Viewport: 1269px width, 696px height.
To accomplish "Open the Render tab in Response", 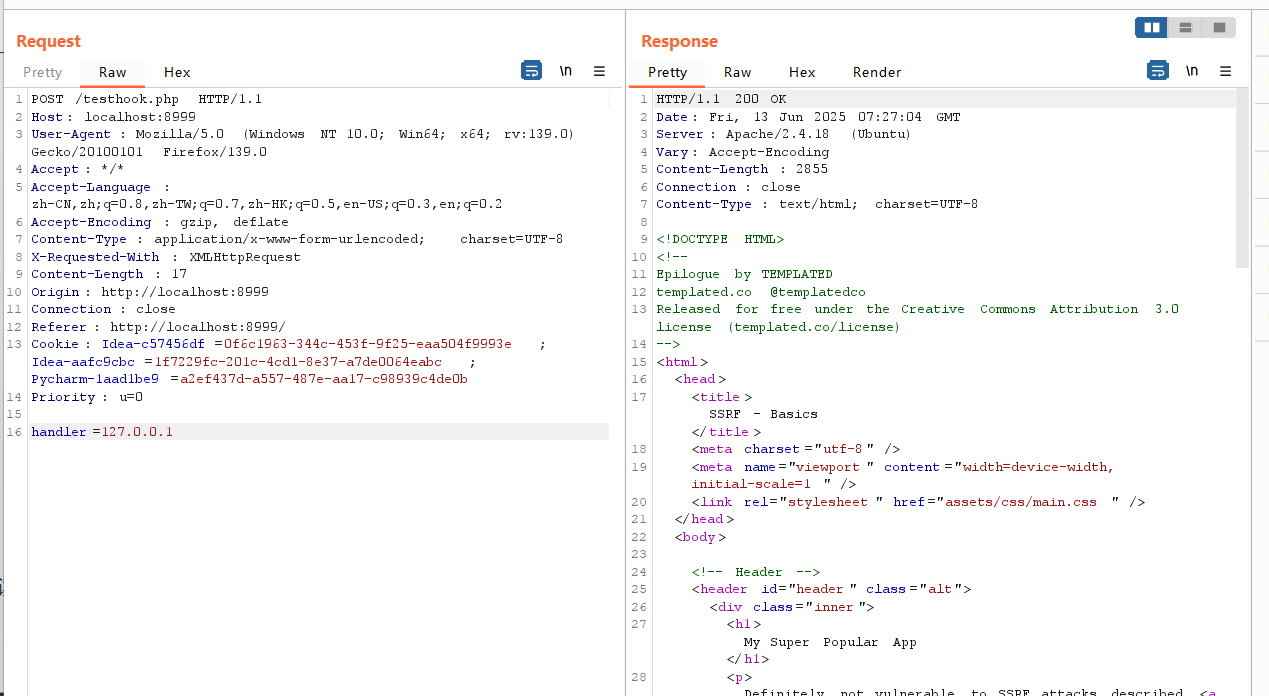I will coord(877,72).
